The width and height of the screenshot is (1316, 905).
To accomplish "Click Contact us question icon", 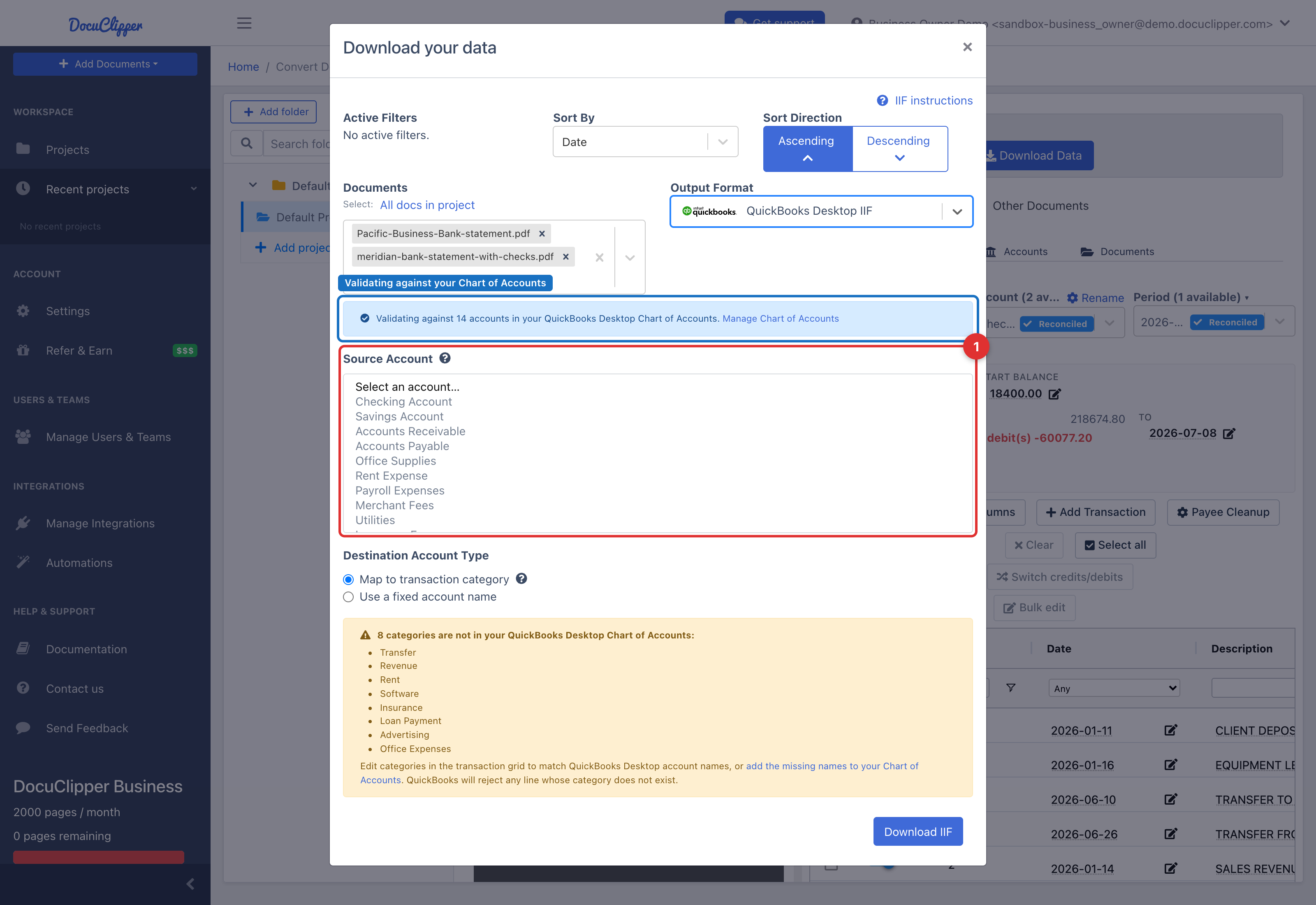I will coord(23,688).
